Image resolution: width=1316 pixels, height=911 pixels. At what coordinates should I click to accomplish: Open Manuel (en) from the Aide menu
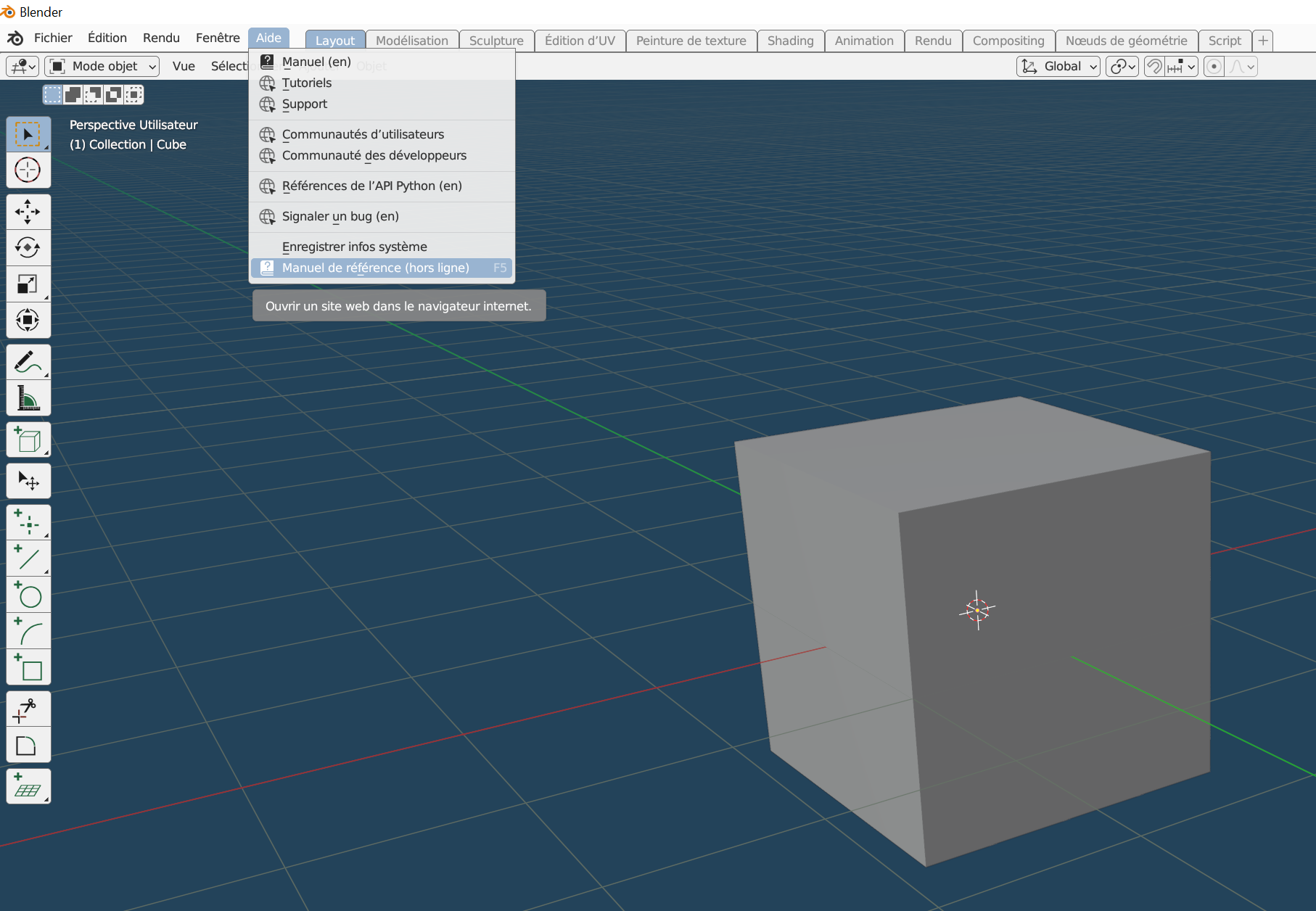pos(382,62)
